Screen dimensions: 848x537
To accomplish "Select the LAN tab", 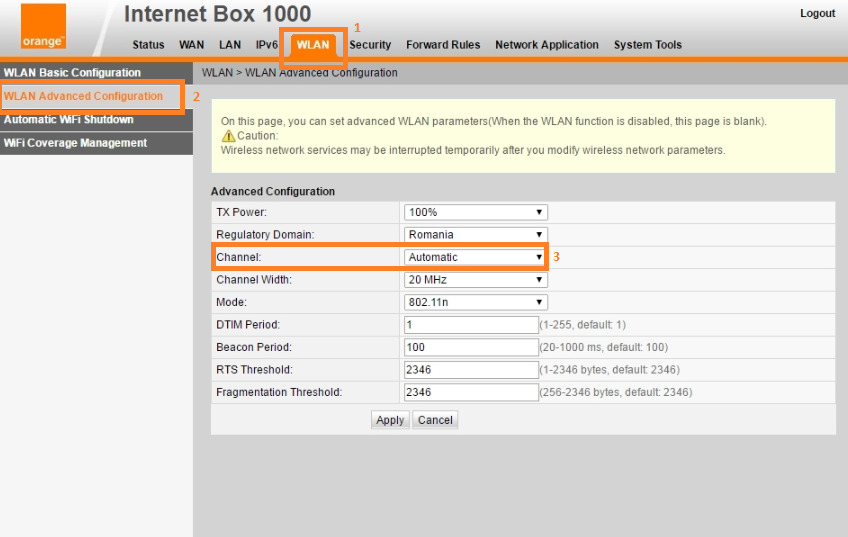I will 230,45.
